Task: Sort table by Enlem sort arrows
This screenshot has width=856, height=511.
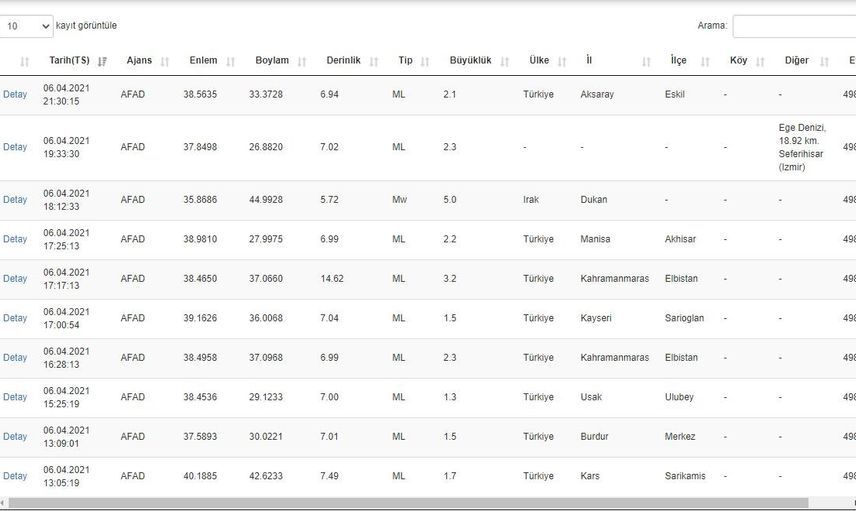Action: pyautogui.click(x=230, y=61)
